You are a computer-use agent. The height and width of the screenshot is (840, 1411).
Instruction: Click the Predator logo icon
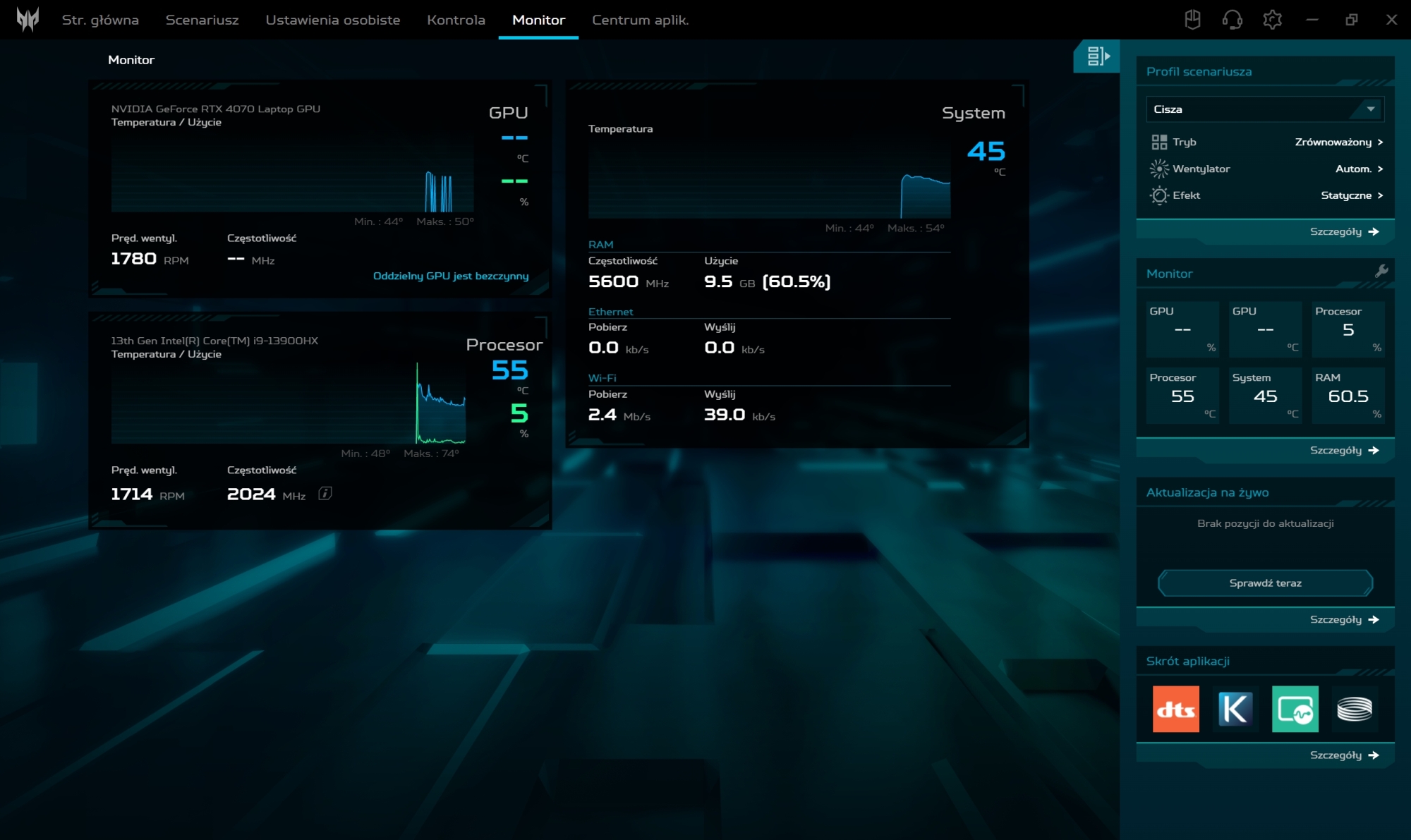coord(28,19)
